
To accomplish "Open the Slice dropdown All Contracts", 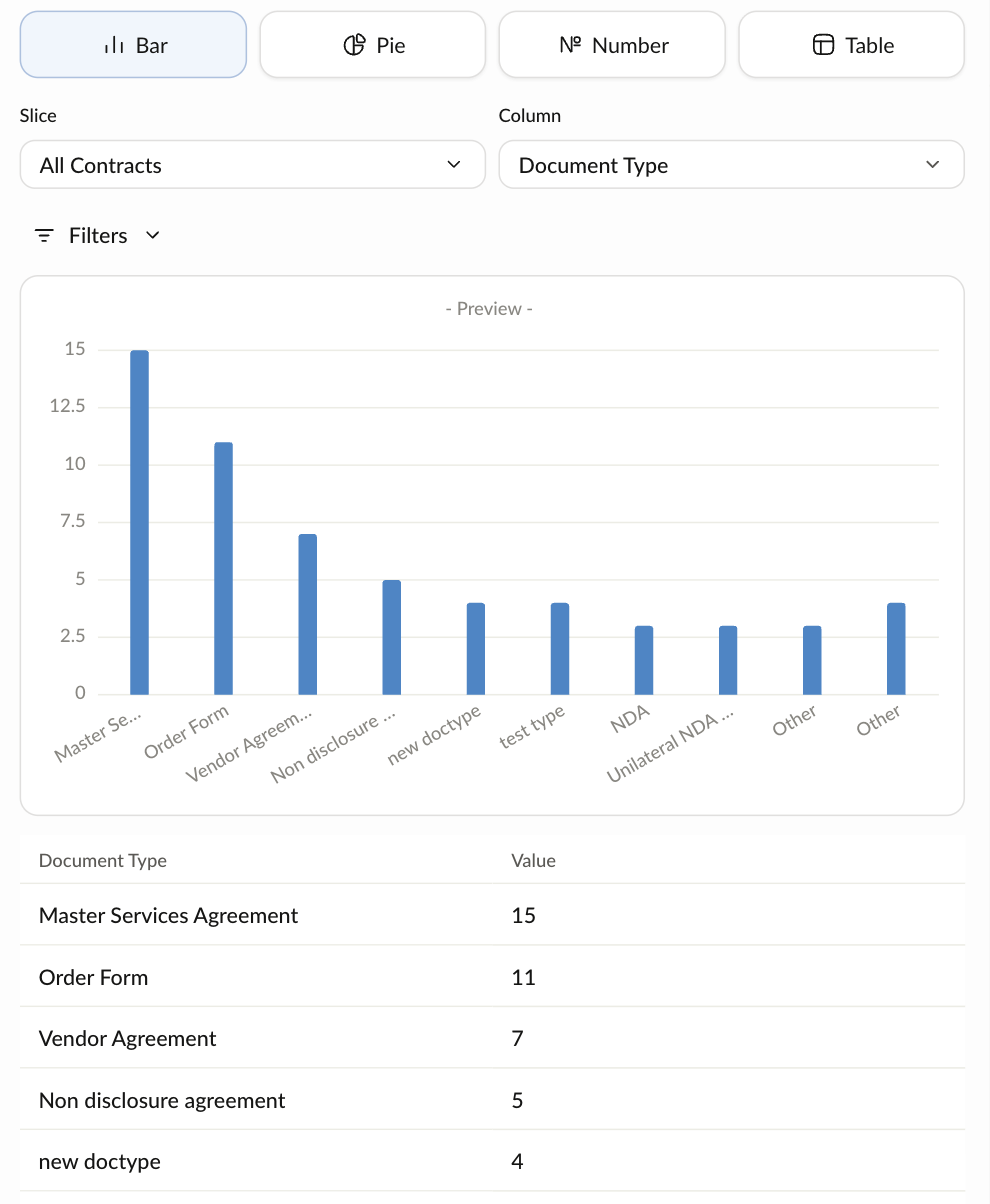I will 252,165.
